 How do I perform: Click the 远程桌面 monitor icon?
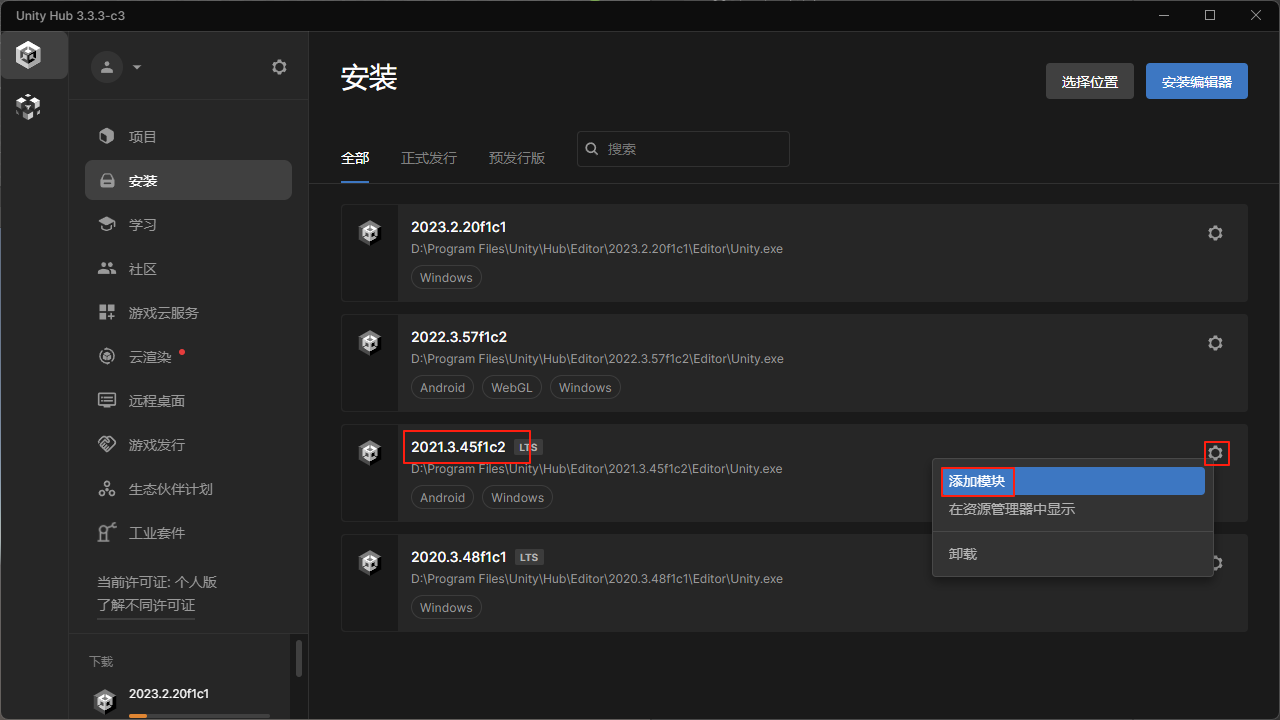(x=107, y=400)
